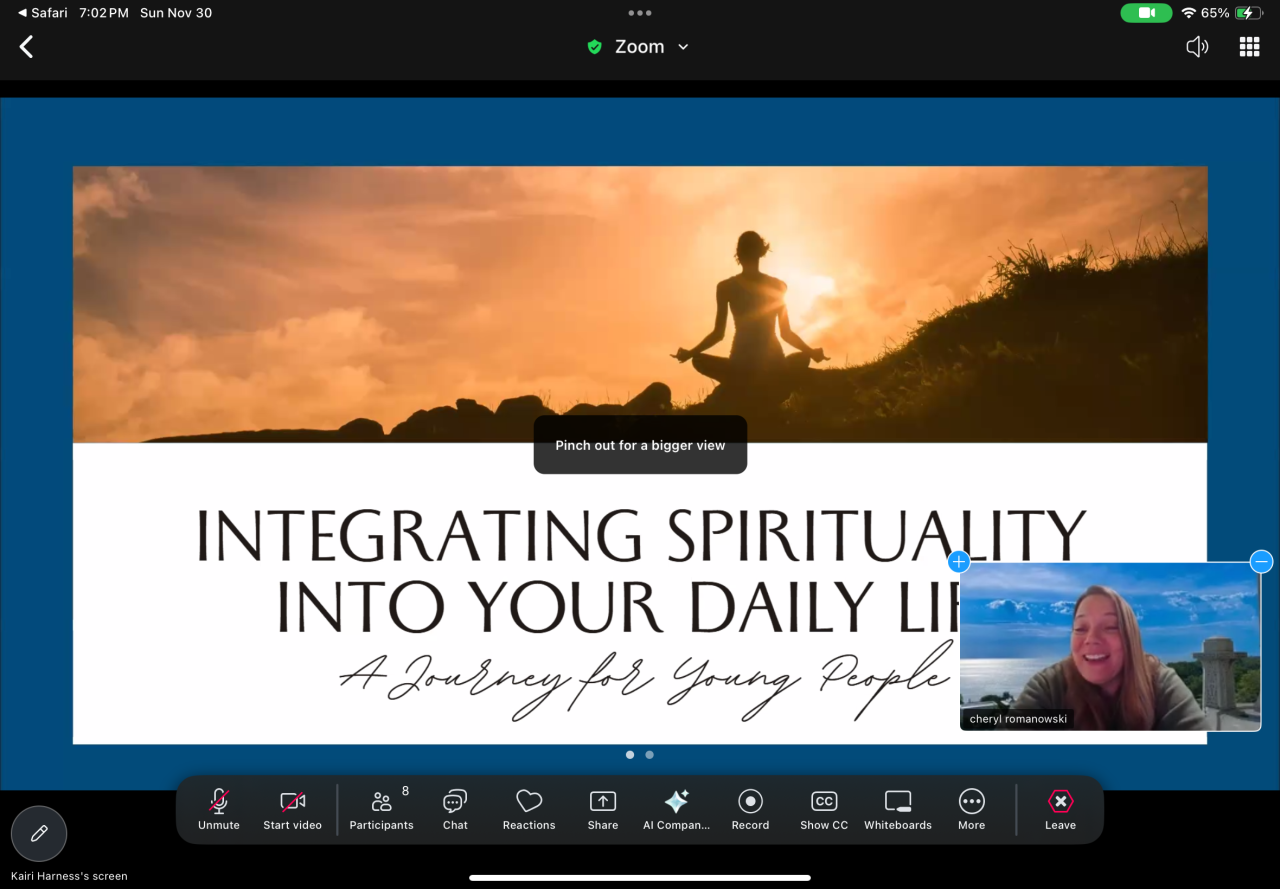Tap the green encryption shield icon
The image size is (1280, 889).
tap(595, 47)
